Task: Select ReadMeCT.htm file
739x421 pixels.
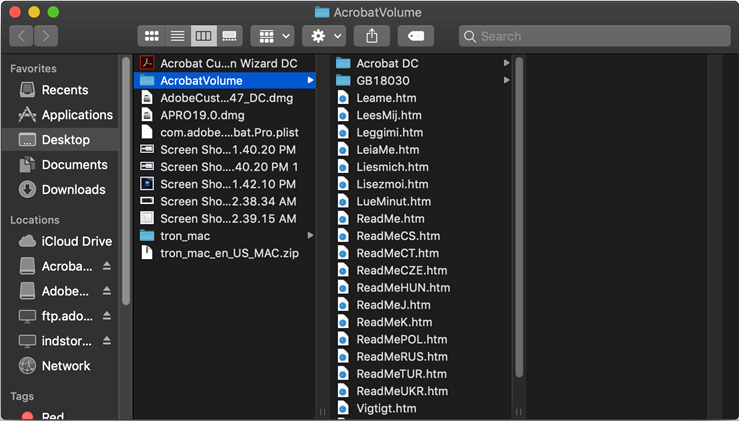Action: click(421, 253)
